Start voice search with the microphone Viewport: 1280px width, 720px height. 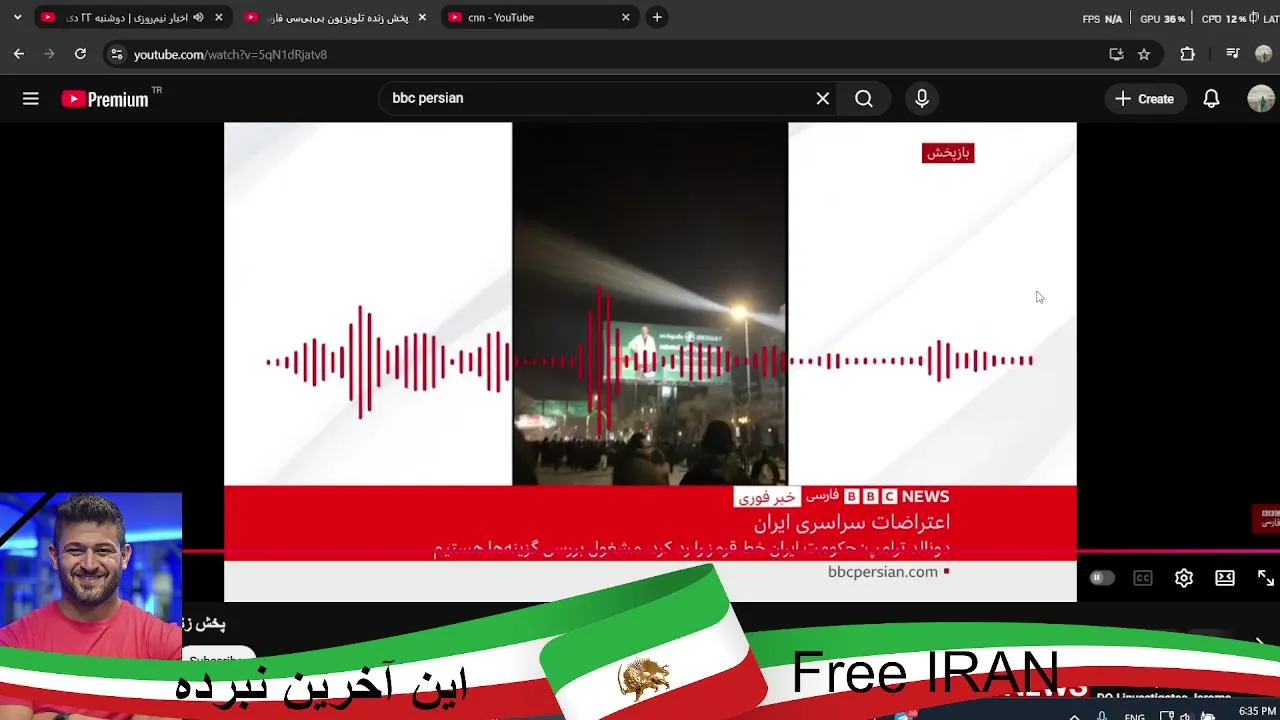(x=922, y=98)
